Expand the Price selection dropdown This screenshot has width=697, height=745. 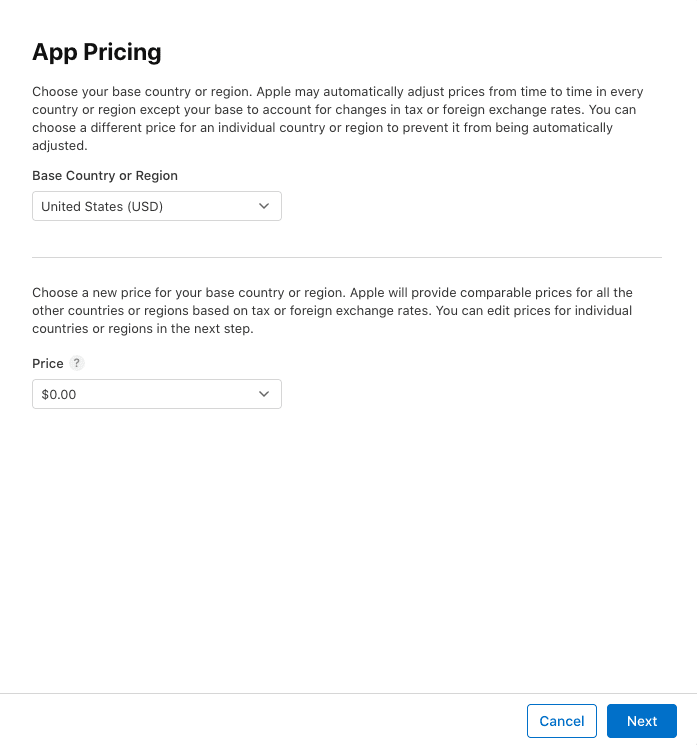(x=157, y=394)
